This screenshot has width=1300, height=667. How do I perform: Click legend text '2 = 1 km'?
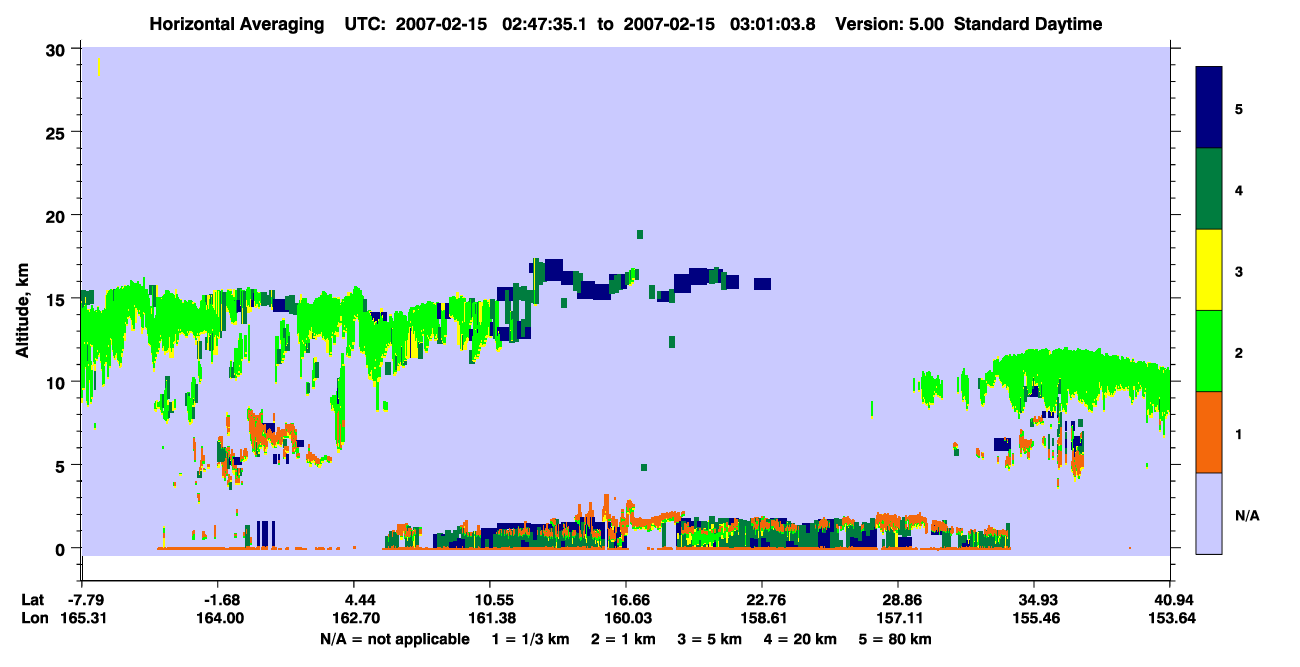pyautogui.click(x=624, y=639)
